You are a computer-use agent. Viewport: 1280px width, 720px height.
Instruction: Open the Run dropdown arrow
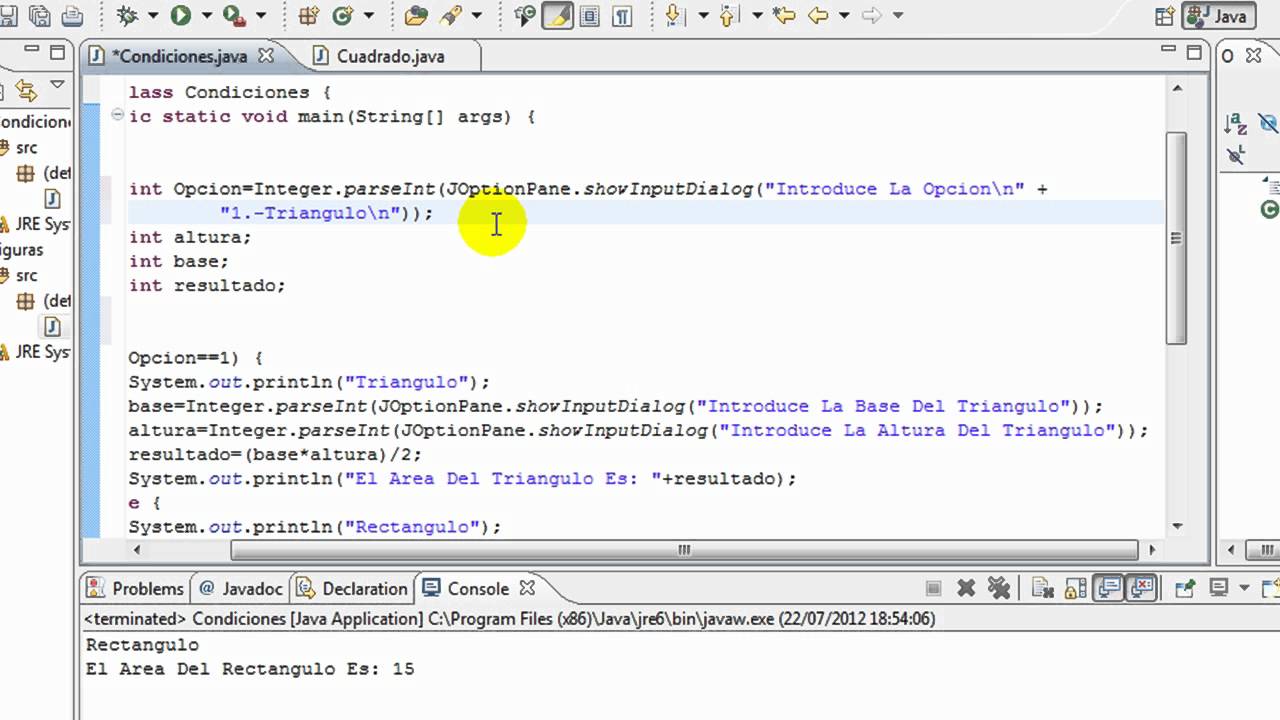205,15
